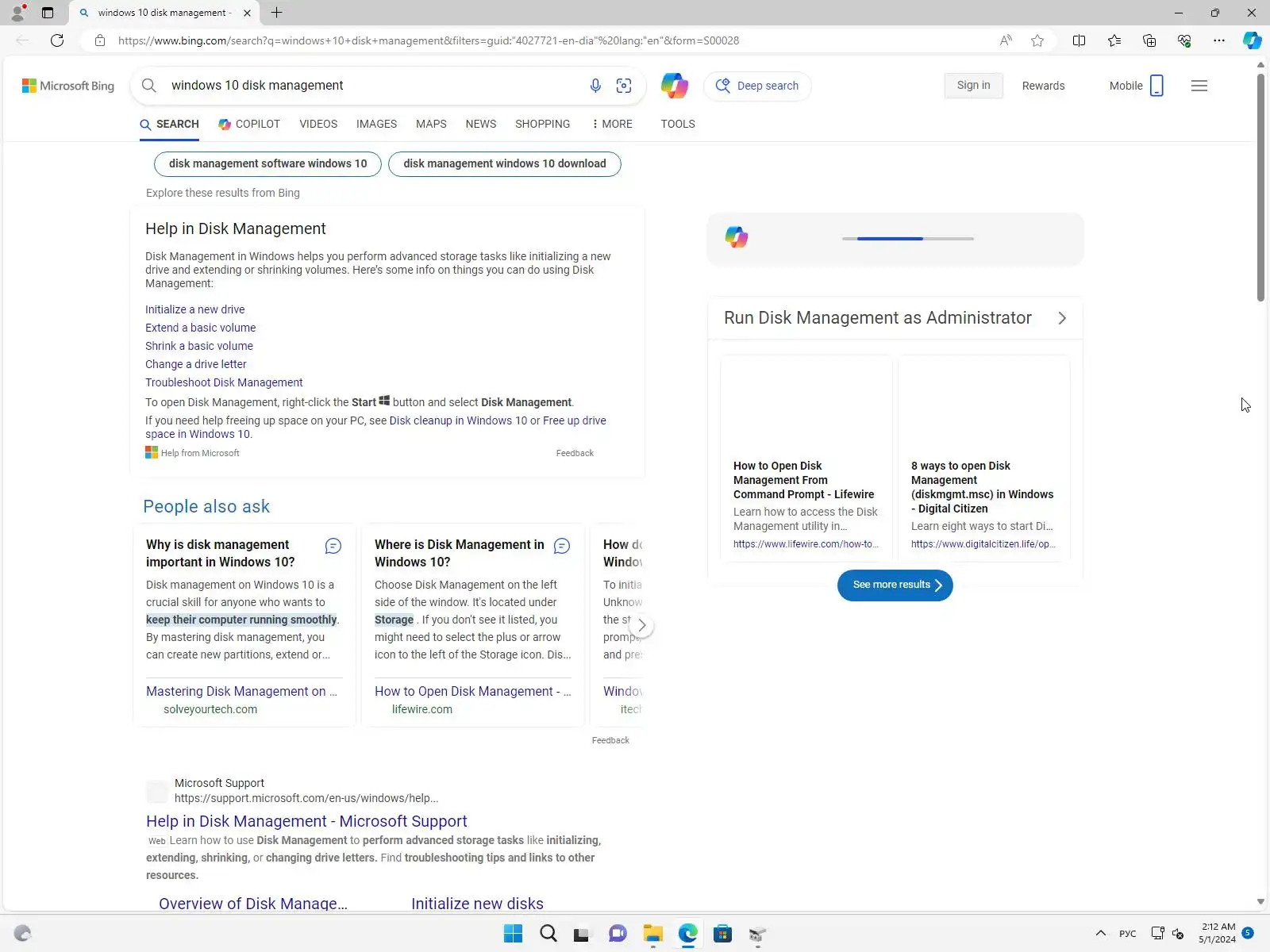Click the search query input field
This screenshot has width=1270, height=952.
(373, 86)
